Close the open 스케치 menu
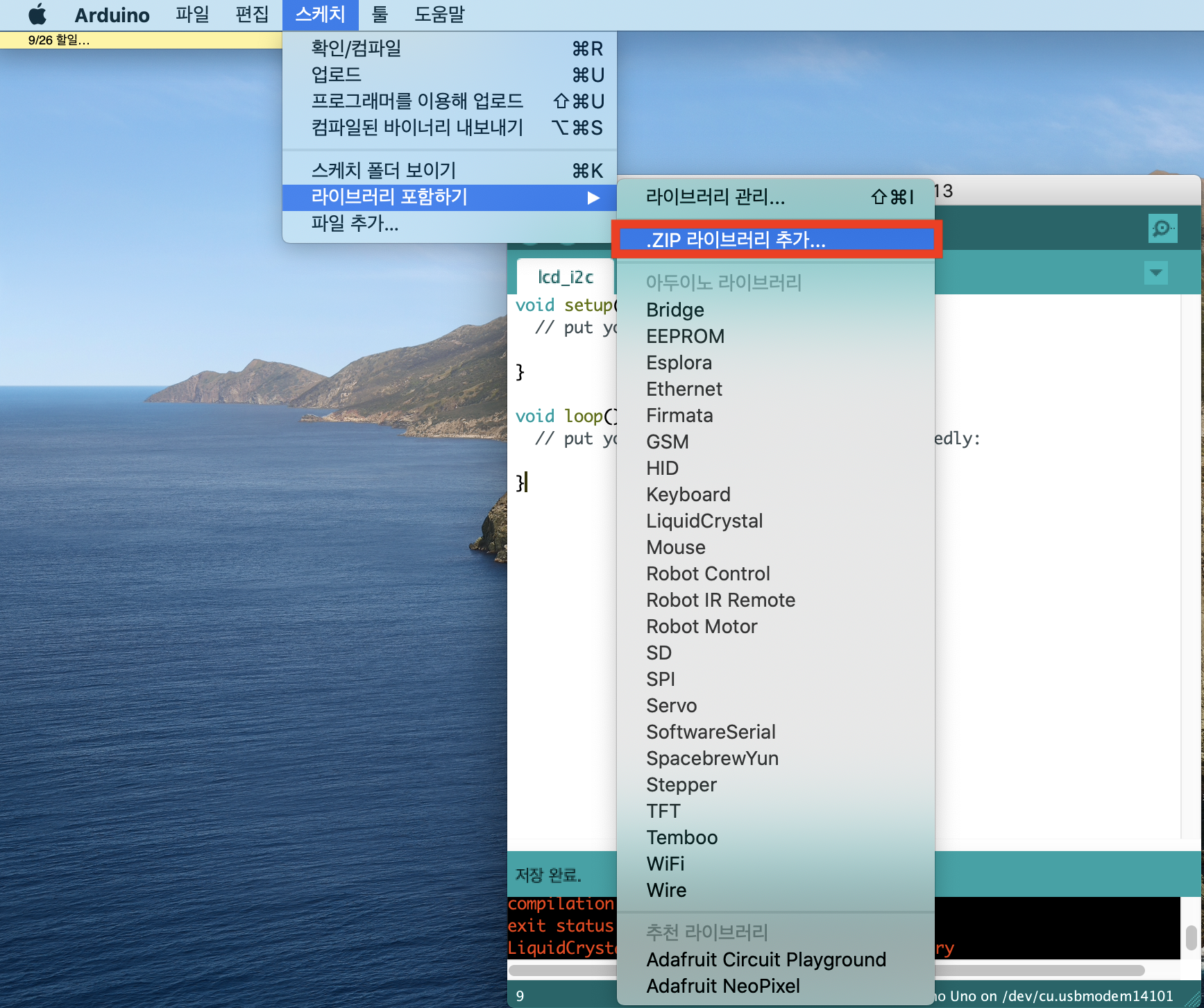The image size is (1204, 1008). click(x=320, y=15)
